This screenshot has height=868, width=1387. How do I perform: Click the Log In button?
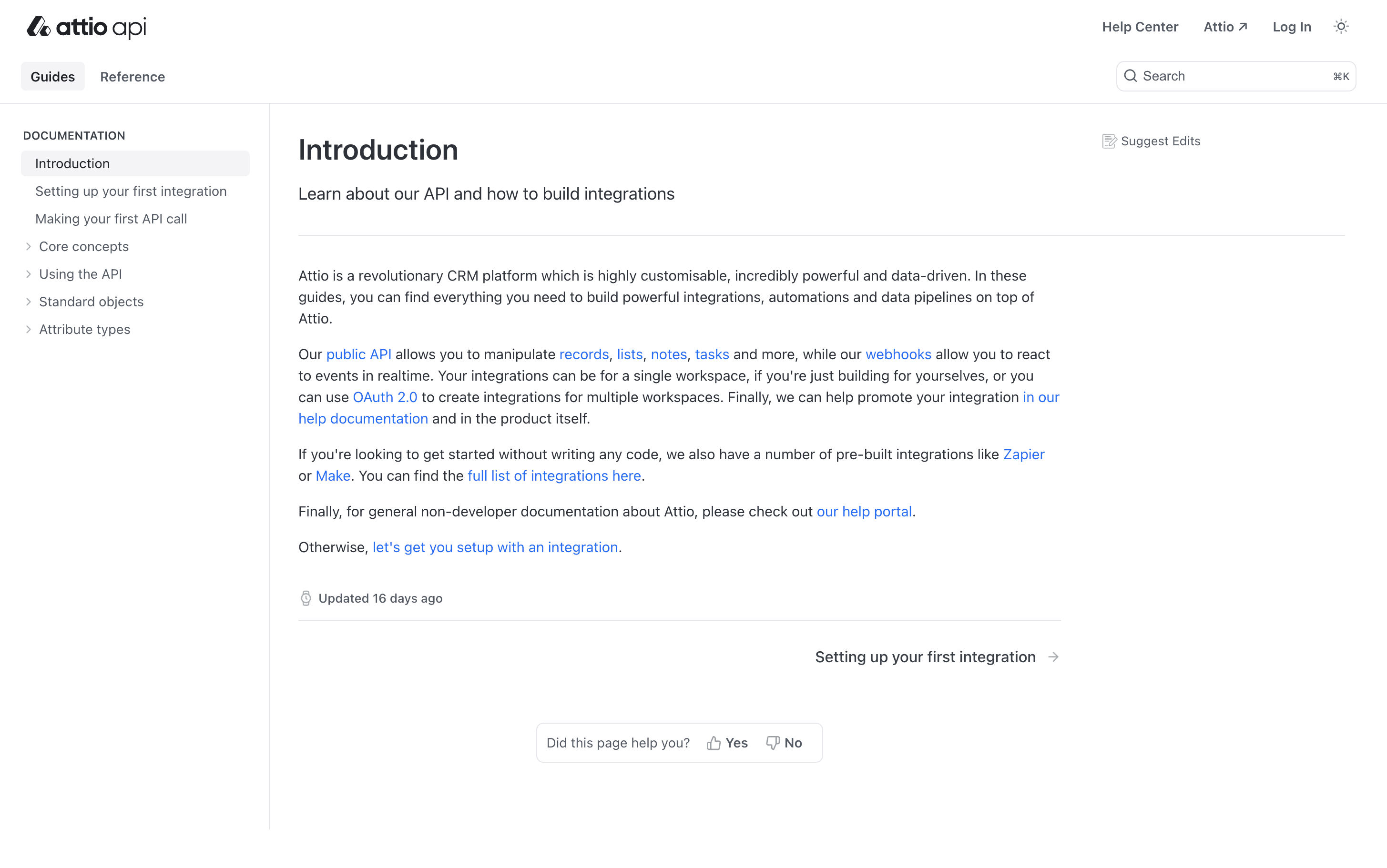tap(1291, 26)
